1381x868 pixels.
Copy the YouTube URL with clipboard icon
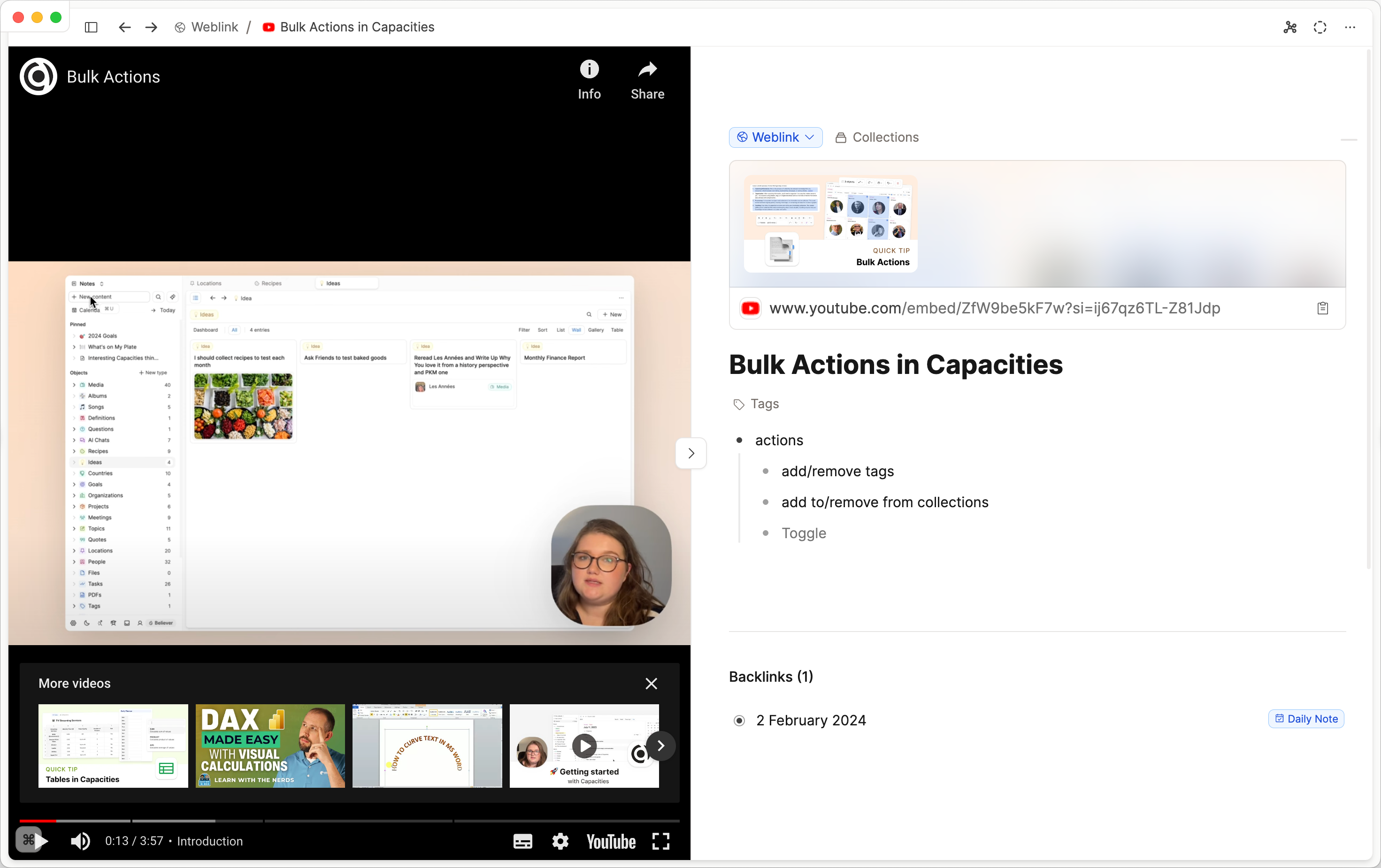[1322, 308]
